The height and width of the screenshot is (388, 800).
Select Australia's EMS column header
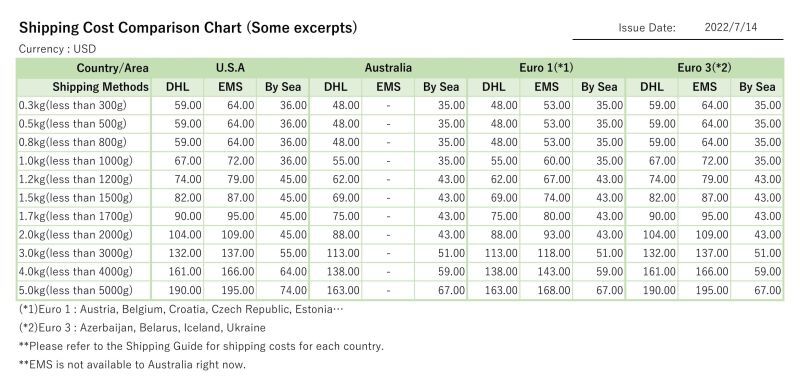tap(388, 87)
